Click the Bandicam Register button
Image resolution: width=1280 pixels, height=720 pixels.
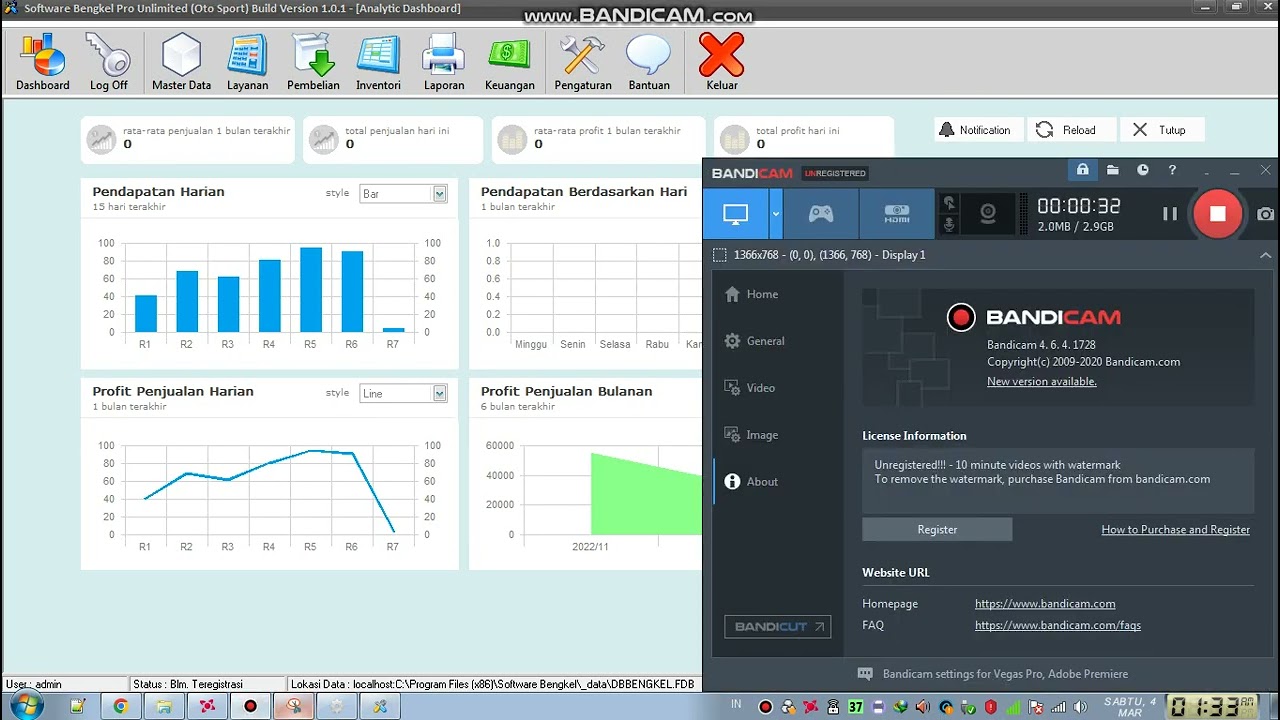(937, 530)
